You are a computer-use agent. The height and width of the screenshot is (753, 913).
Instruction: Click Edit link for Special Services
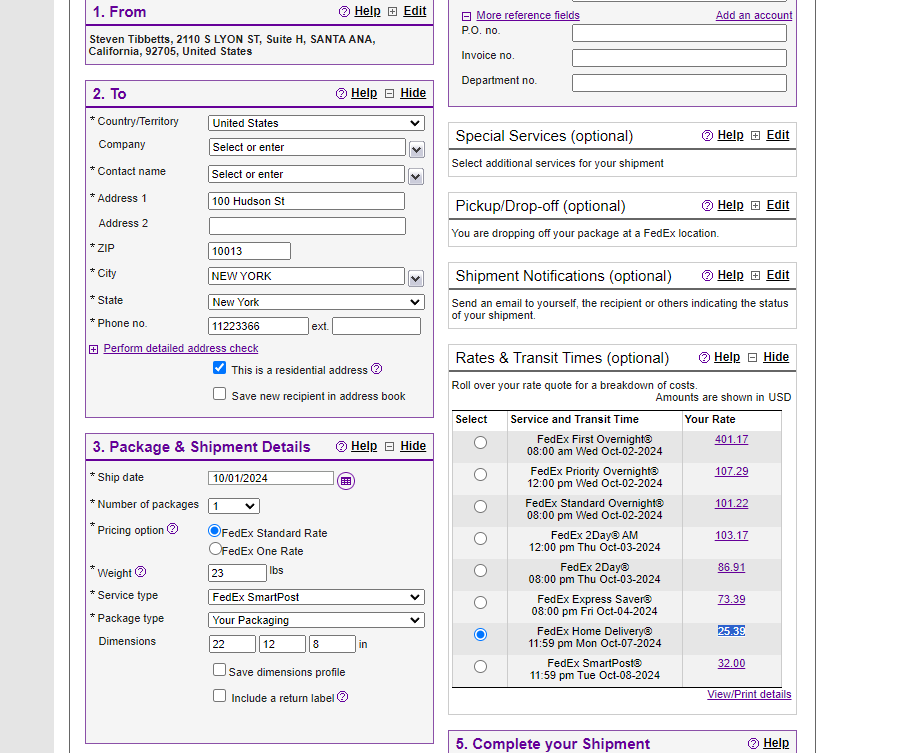tap(777, 135)
